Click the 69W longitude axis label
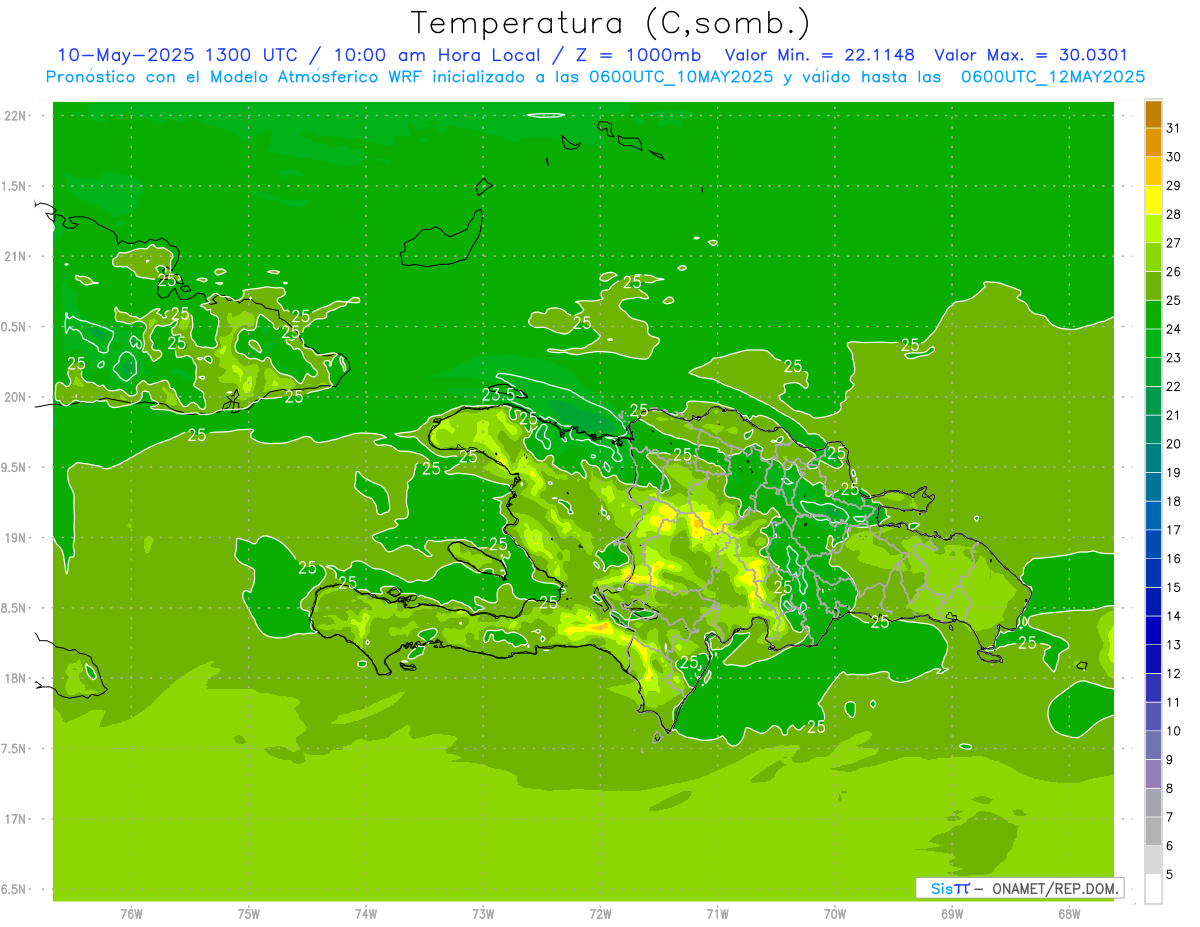The width and height of the screenshot is (1200, 927). pyautogui.click(x=952, y=914)
